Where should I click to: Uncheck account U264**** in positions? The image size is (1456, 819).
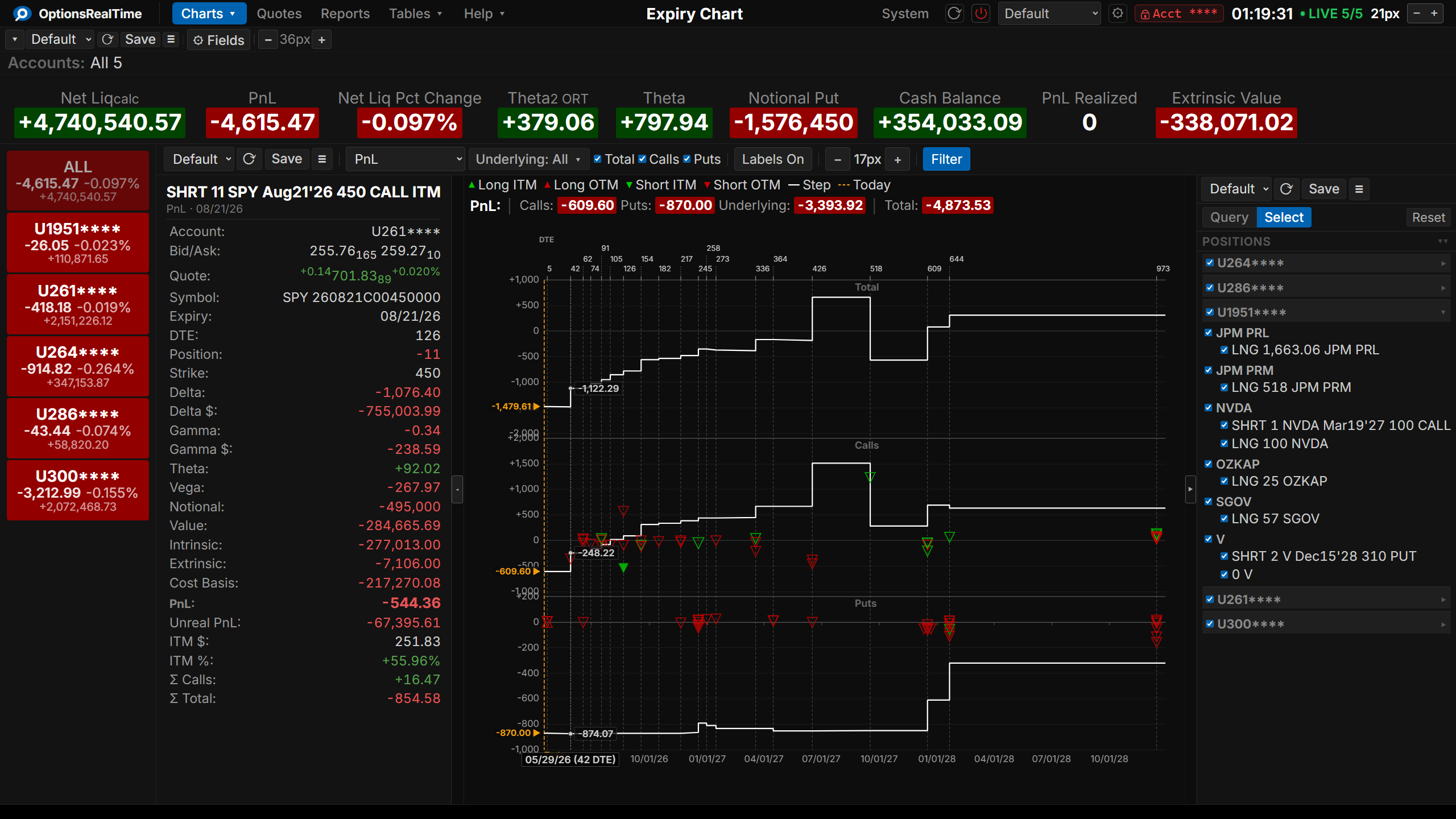pyautogui.click(x=1210, y=263)
